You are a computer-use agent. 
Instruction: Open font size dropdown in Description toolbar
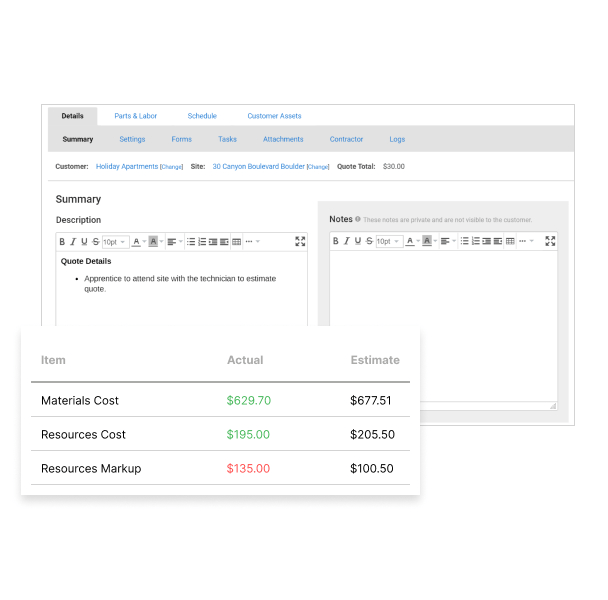(x=115, y=242)
